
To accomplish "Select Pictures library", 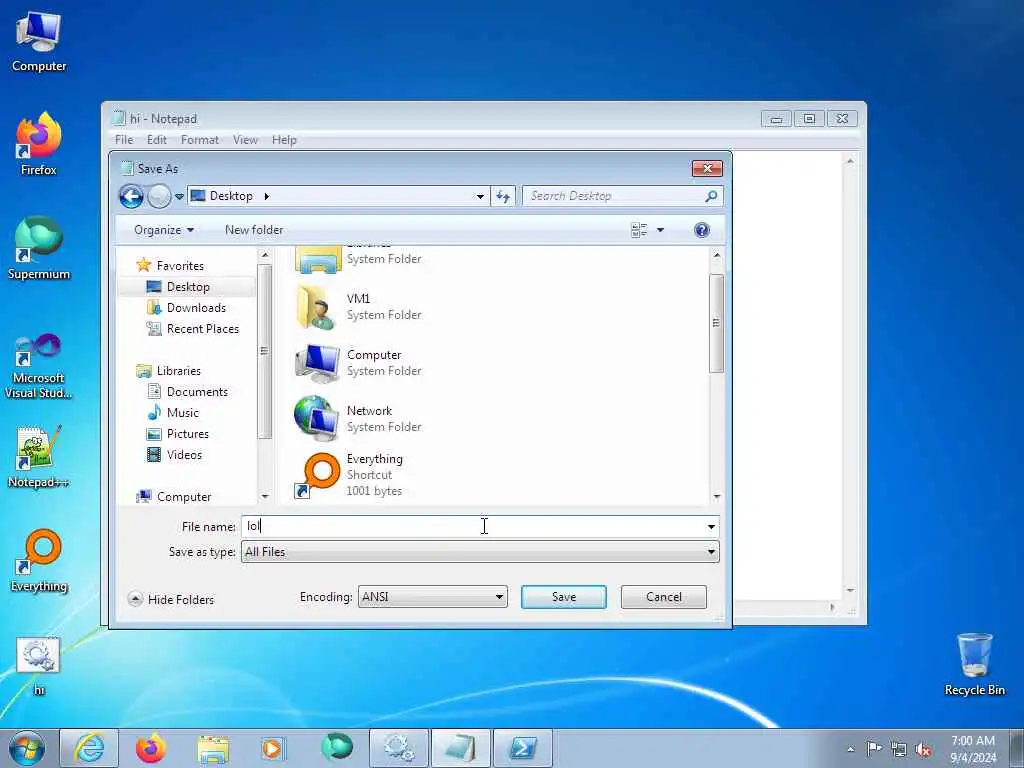I will pyautogui.click(x=178, y=433).
